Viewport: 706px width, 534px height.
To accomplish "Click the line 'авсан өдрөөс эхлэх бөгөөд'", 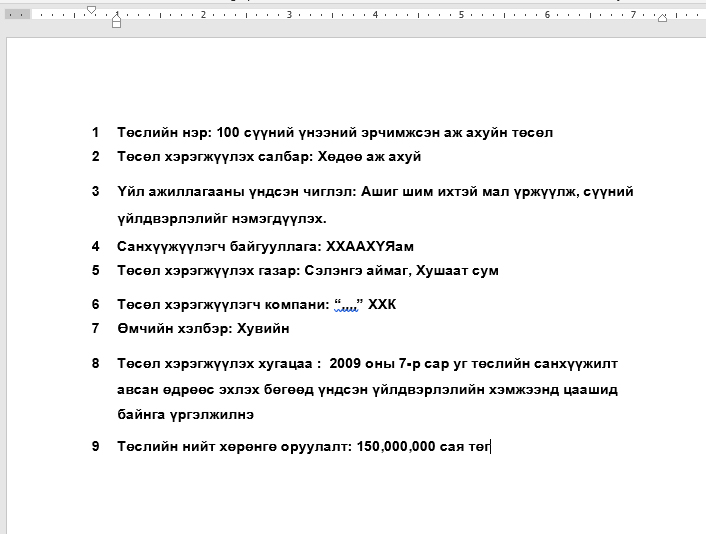I will point(367,389).
